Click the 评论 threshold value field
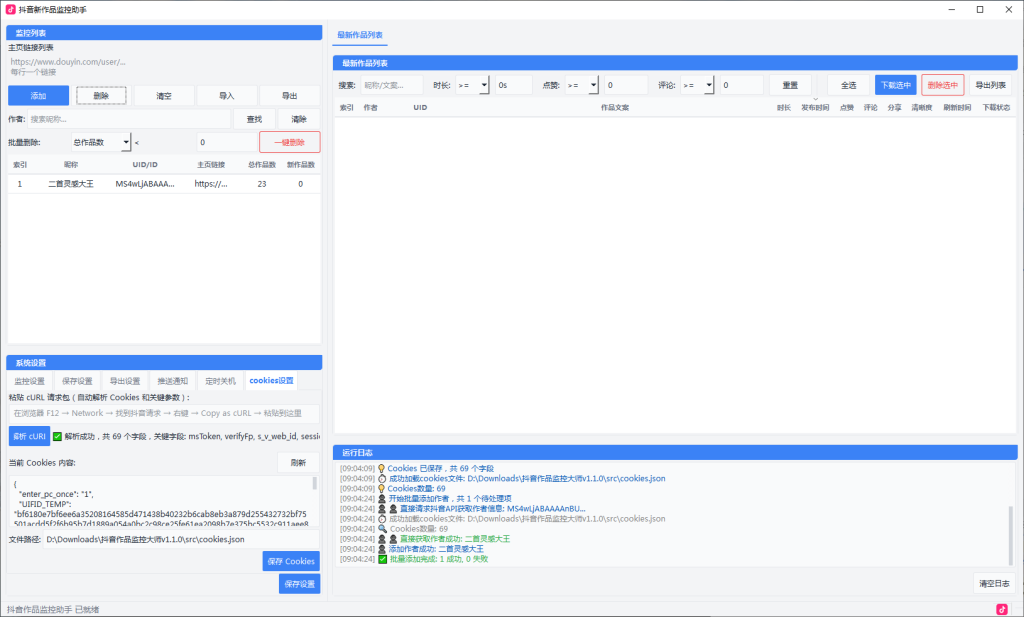This screenshot has height=617, width=1024. tap(741, 85)
